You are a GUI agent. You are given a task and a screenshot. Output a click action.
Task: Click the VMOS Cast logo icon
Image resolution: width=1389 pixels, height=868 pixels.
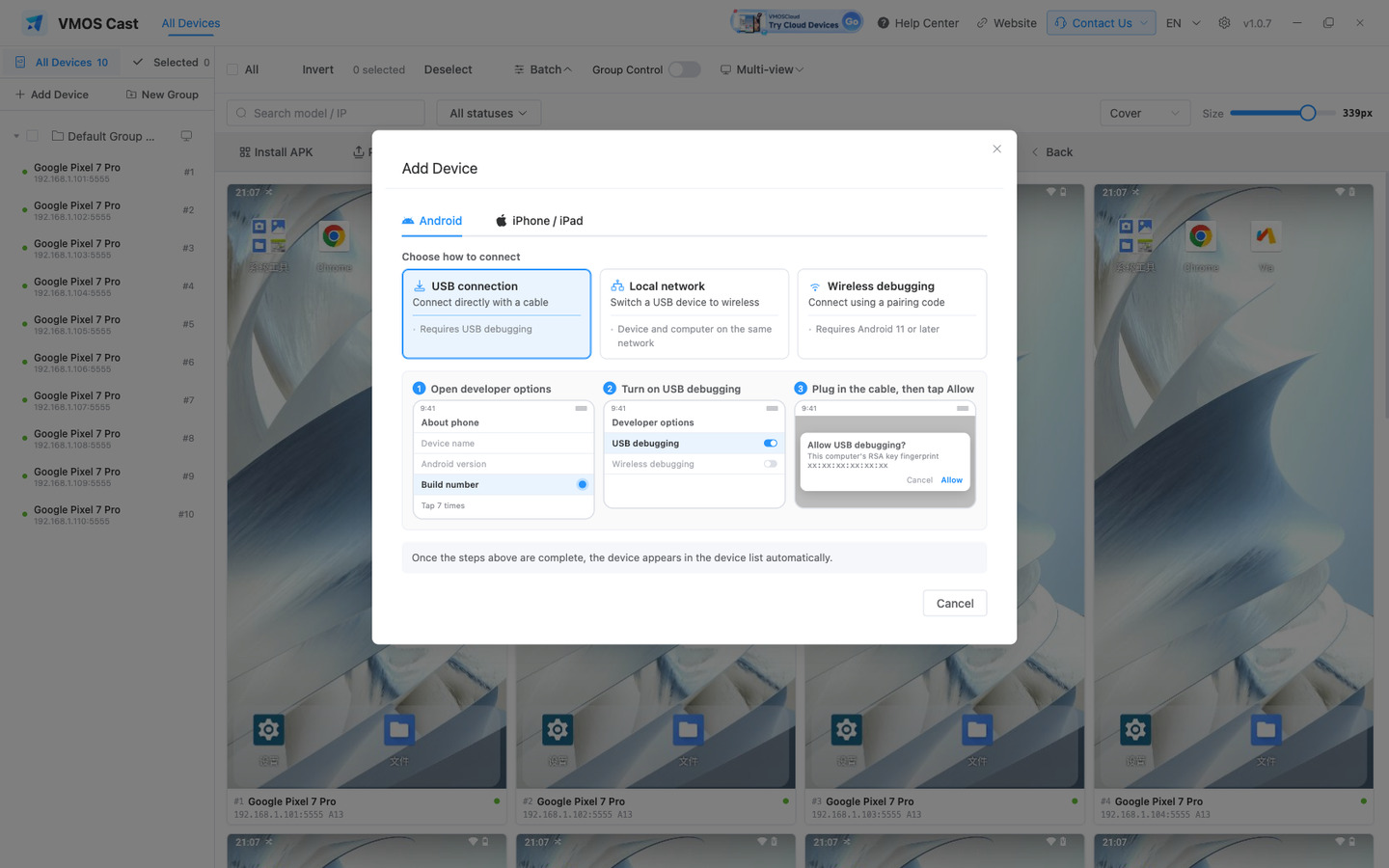point(35,23)
